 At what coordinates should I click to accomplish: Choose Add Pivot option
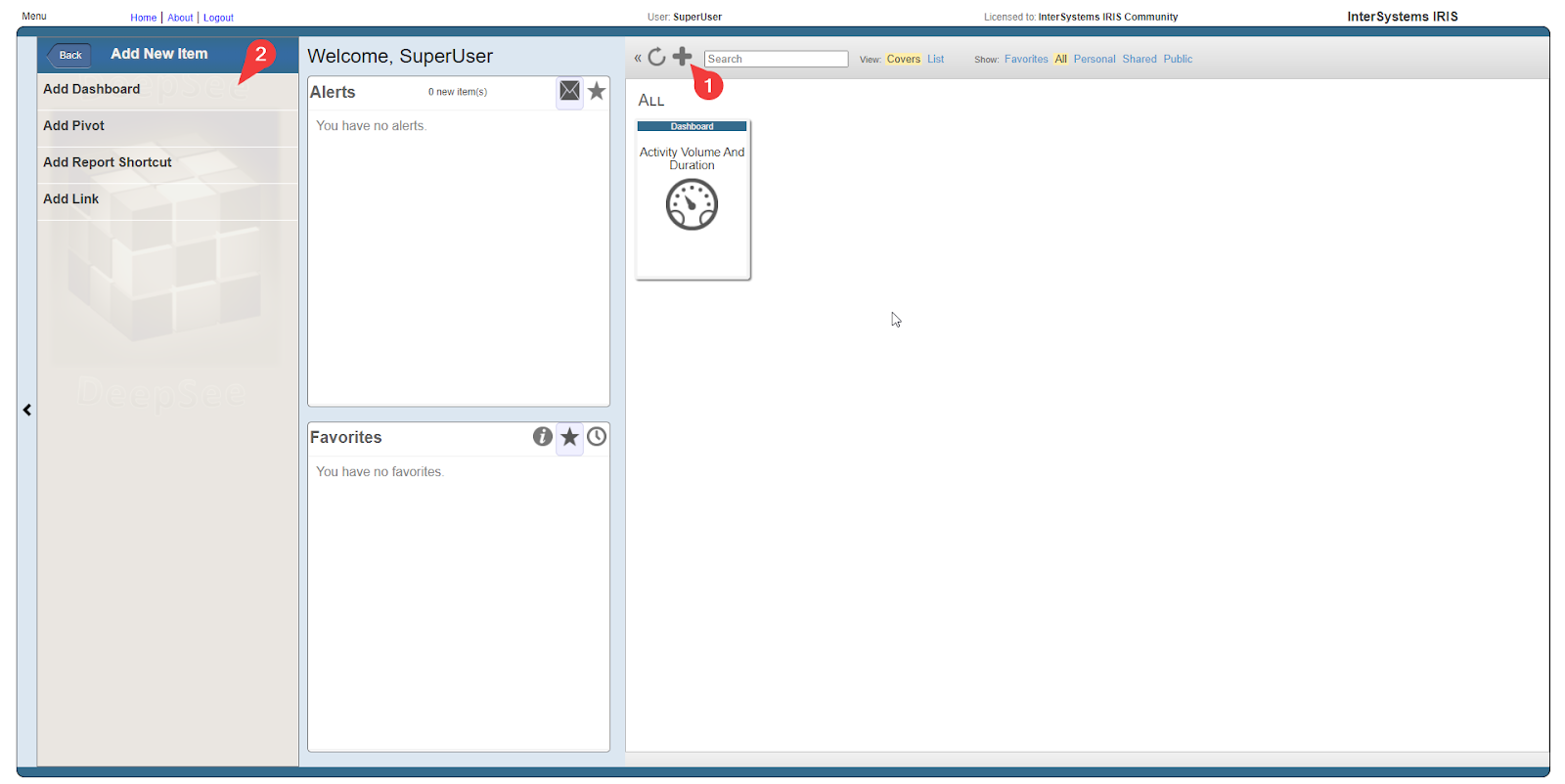click(74, 126)
